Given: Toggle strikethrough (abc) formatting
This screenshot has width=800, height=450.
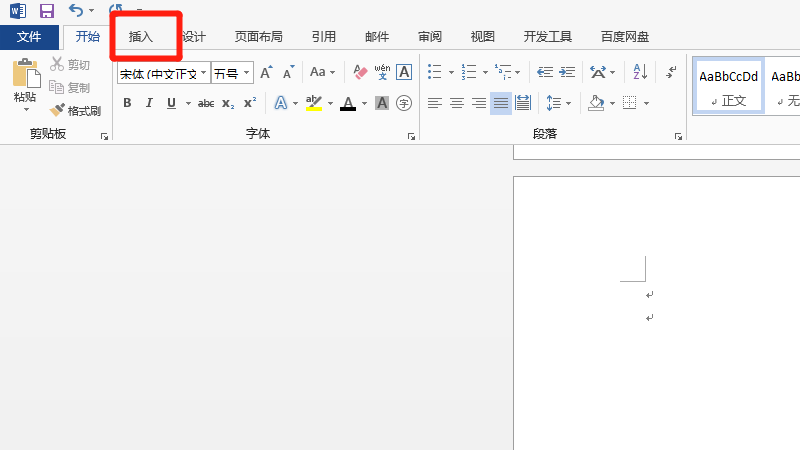Looking at the screenshot, I should [206, 103].
